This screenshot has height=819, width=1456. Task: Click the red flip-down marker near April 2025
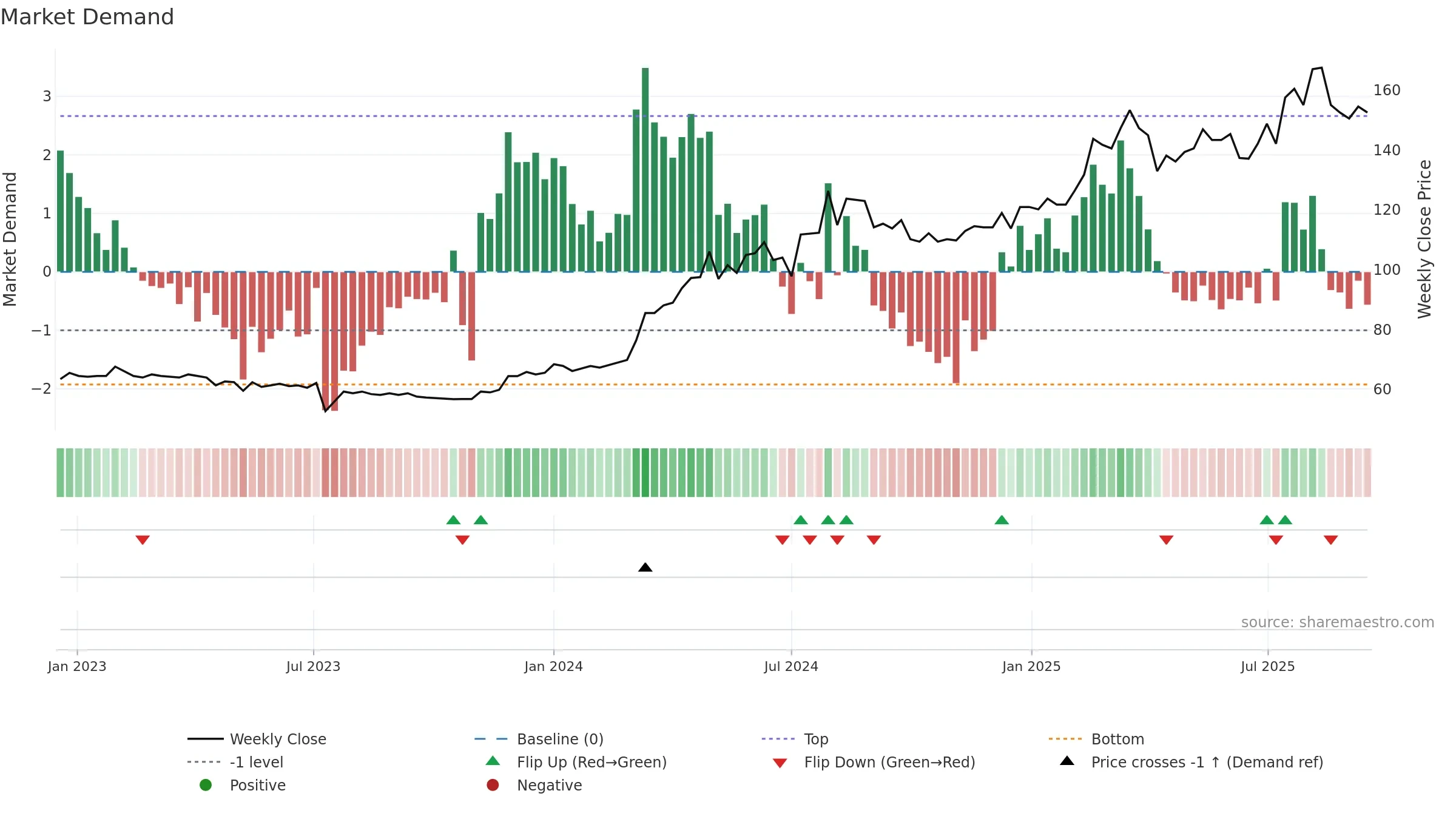1166,540
